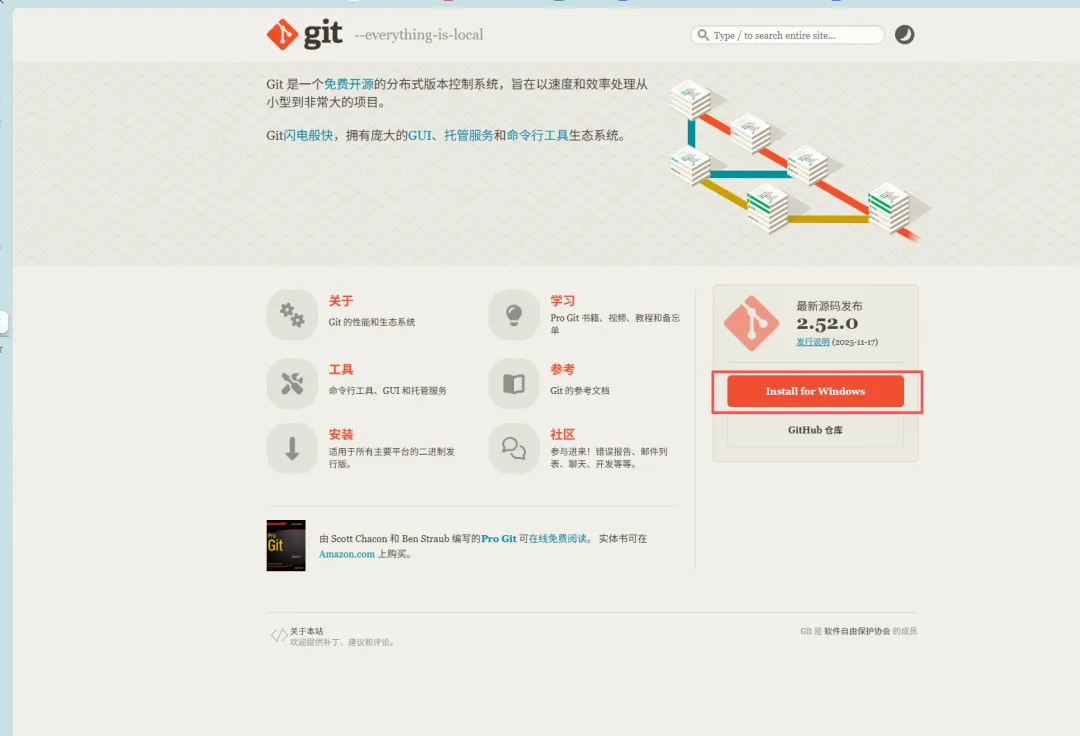
Task: Click the 社区 heading link
Action: tap(563, 434)
